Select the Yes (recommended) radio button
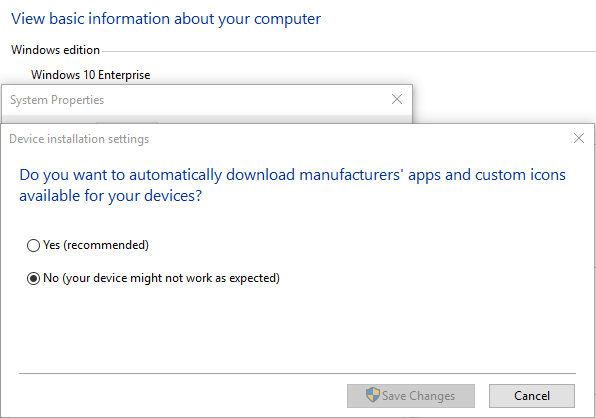 coord(33,245)
